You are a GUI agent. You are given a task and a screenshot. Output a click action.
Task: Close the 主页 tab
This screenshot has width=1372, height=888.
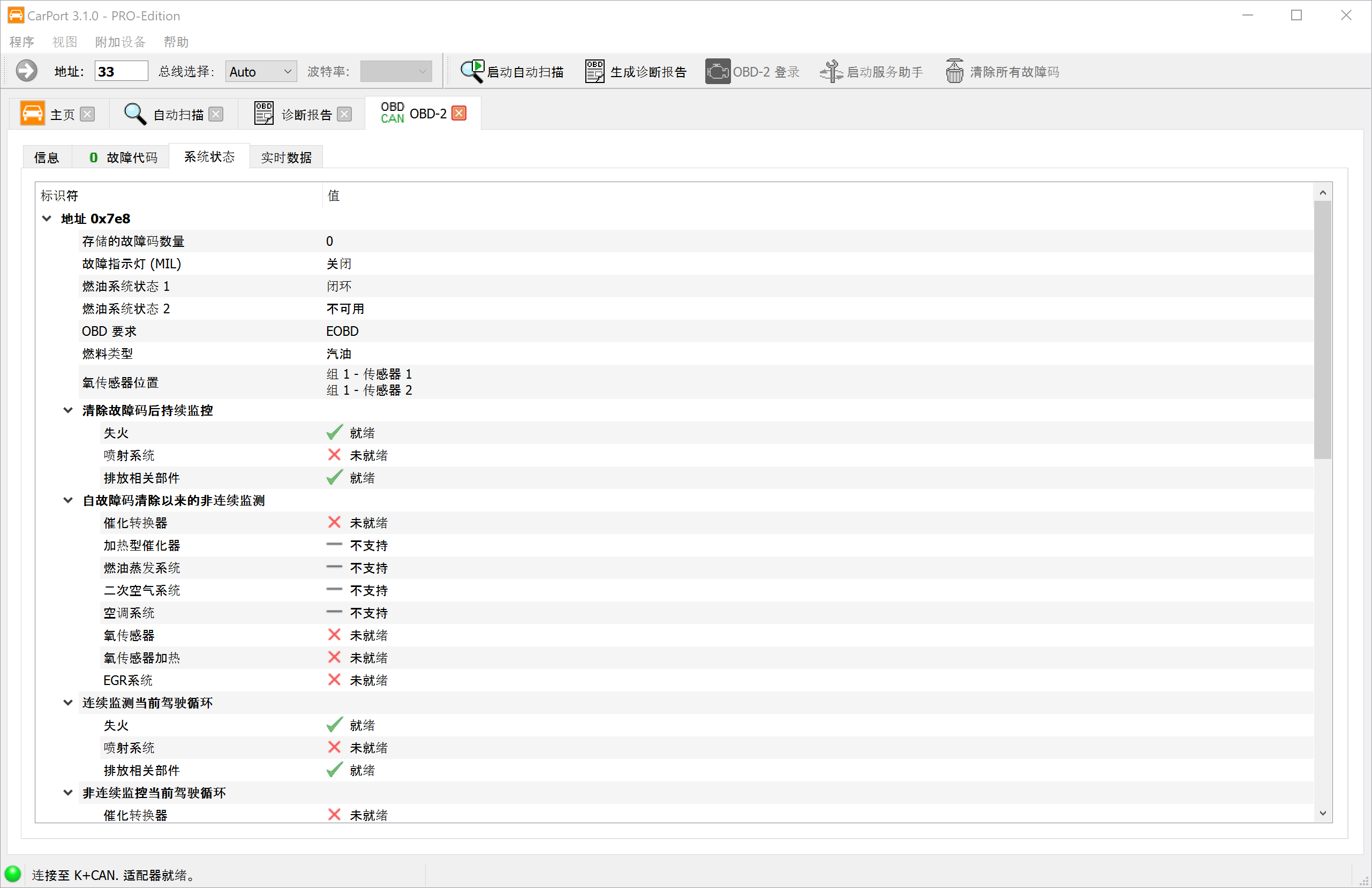[x=87, y=114]
